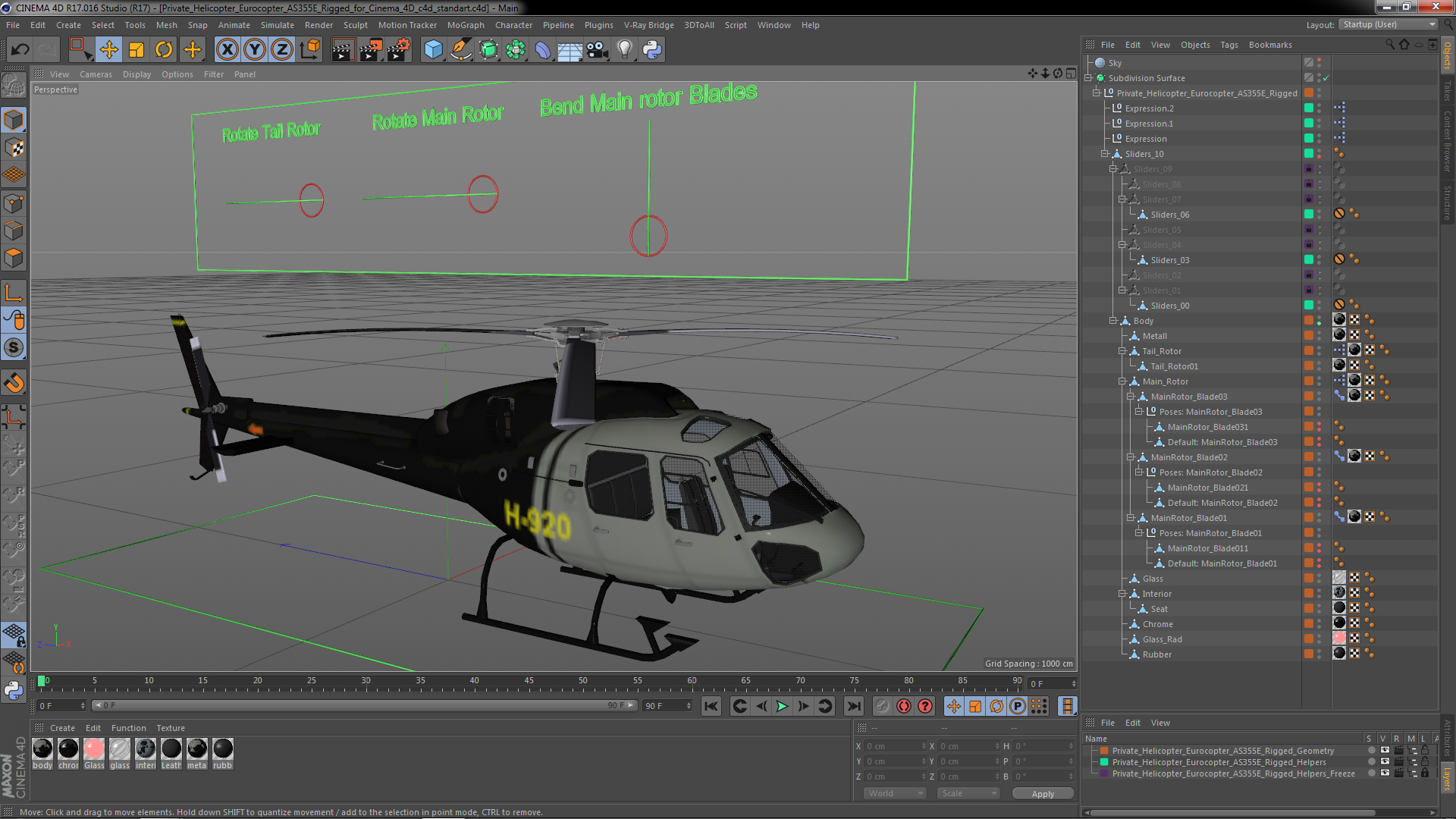Select Texture mode icon

(x=14, y=148)
